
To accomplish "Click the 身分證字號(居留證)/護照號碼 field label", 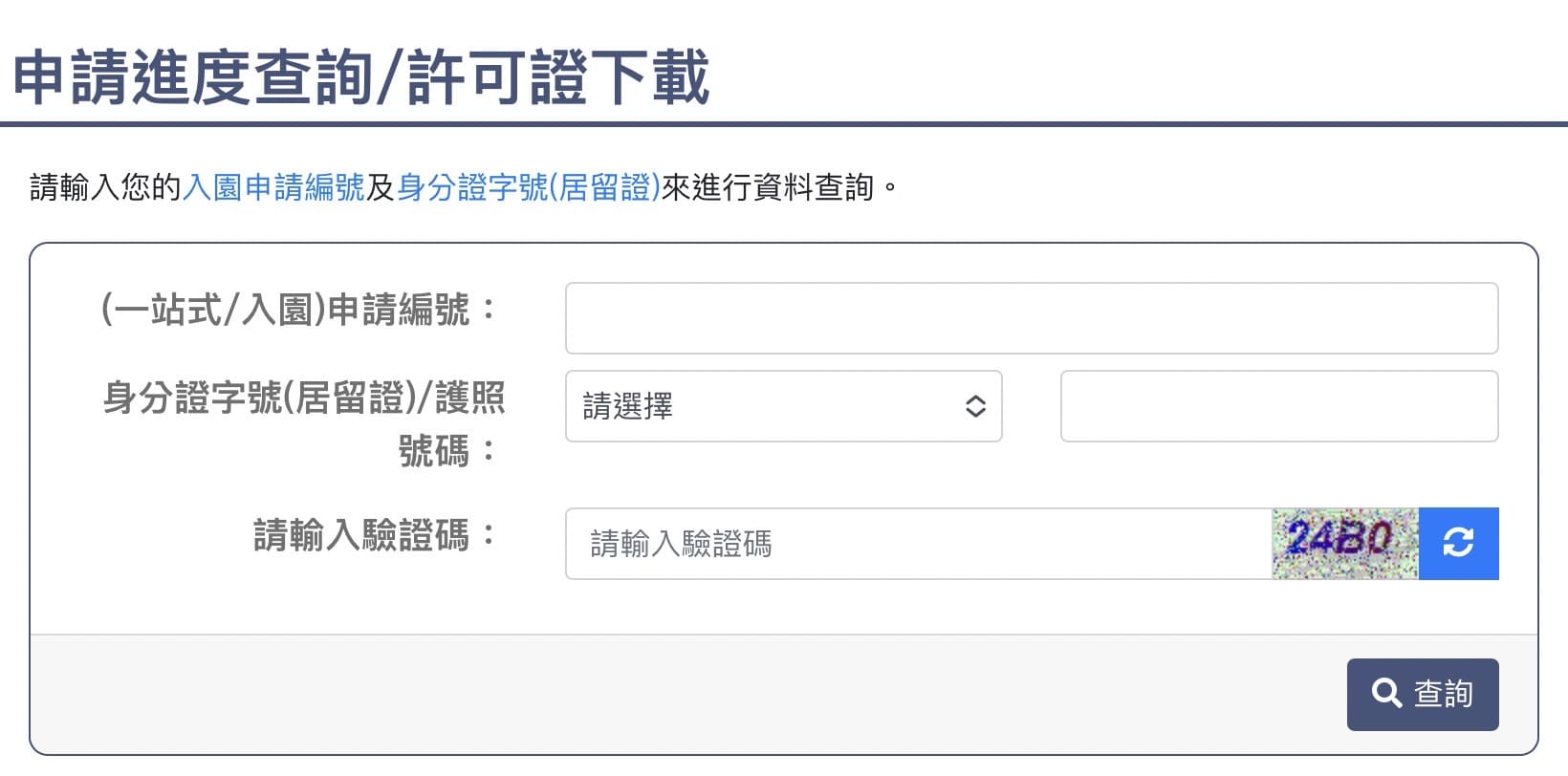I will pyautogui.click(x=304, y=423).
